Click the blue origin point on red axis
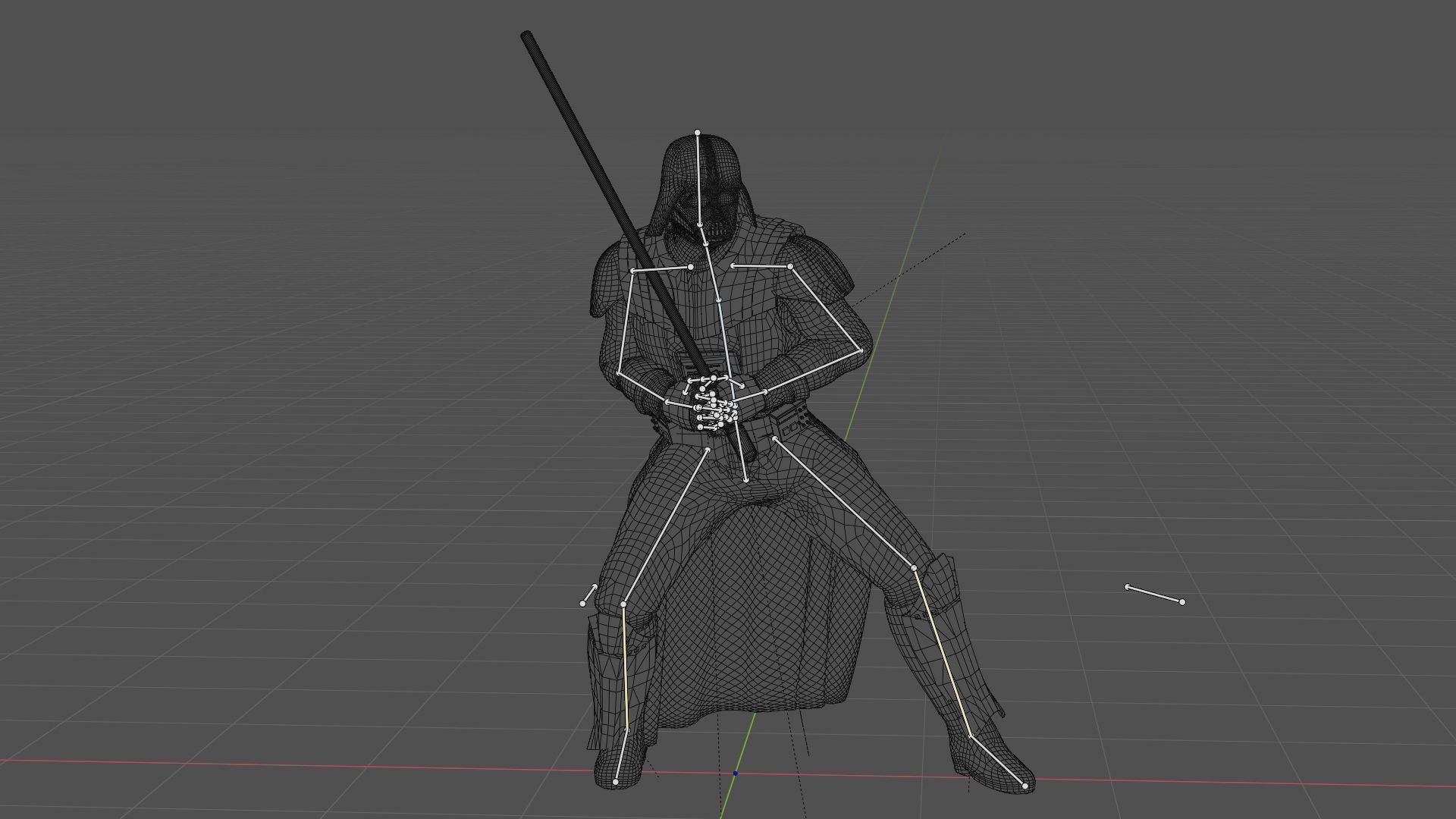 735,773
